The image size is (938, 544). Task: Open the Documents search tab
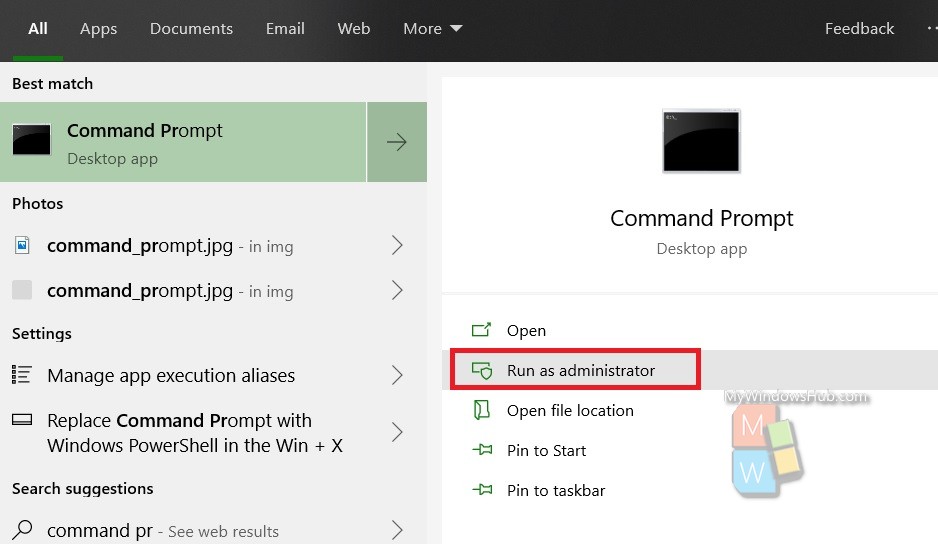(191, 29)
